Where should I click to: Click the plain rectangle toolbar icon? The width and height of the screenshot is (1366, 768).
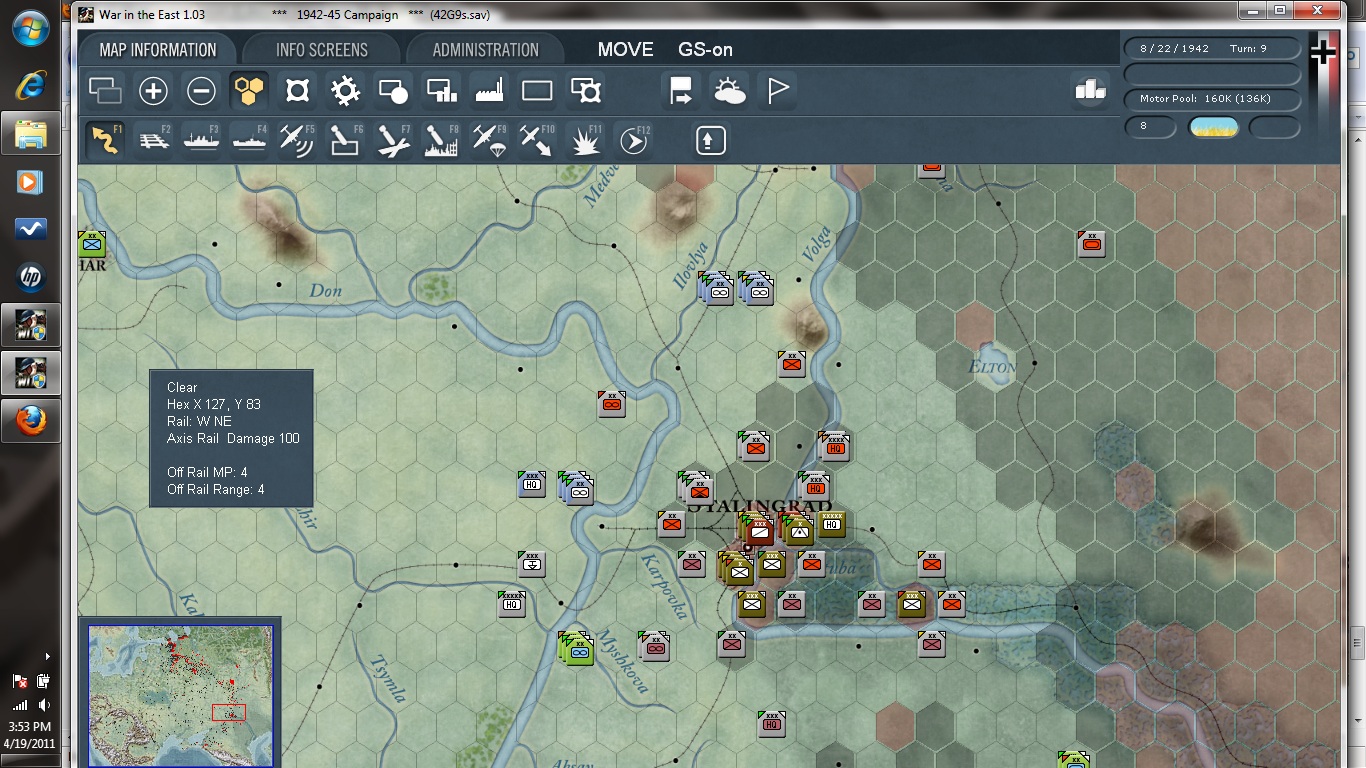537,92
